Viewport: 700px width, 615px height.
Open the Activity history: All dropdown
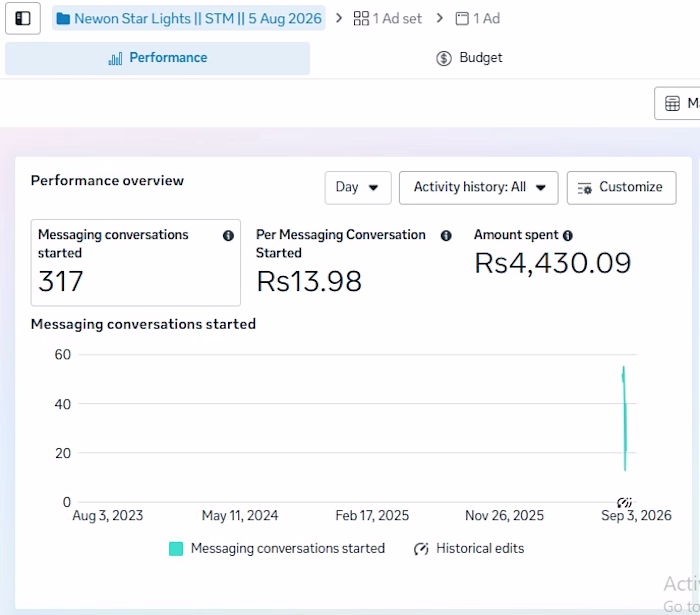(479, 187)
